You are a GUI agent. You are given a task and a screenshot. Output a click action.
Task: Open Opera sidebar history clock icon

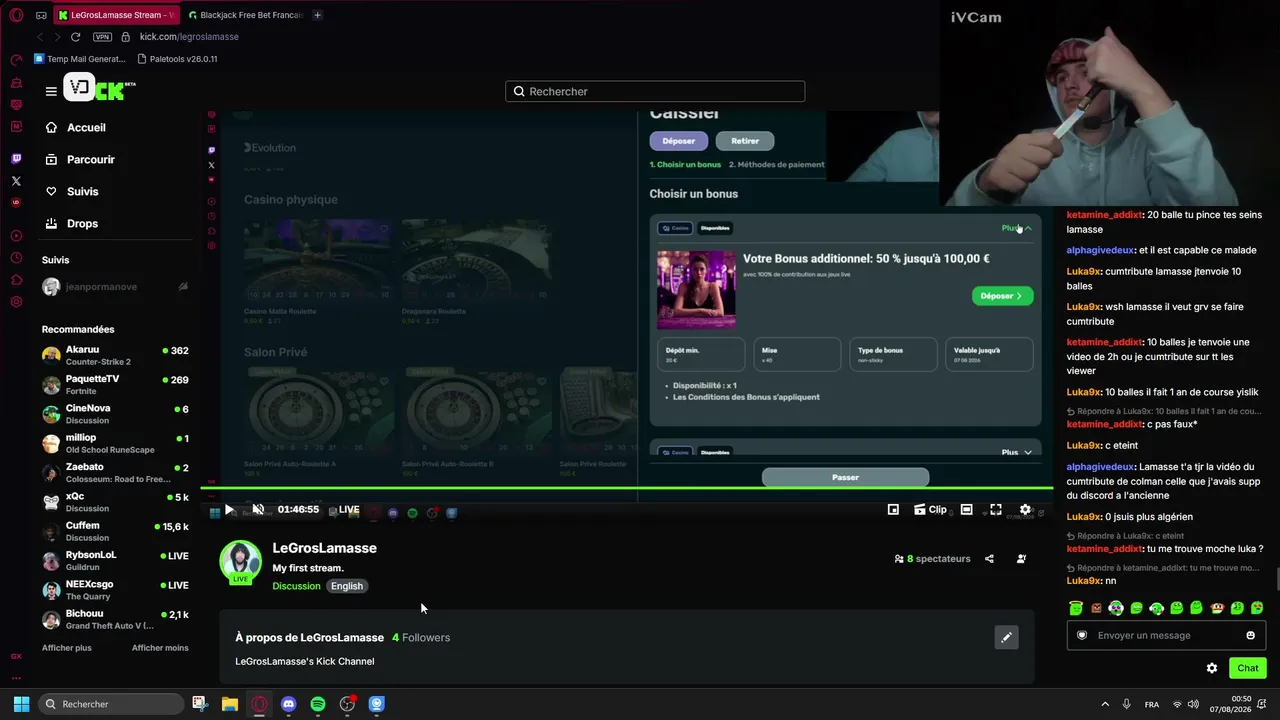(x=16, y=258)
